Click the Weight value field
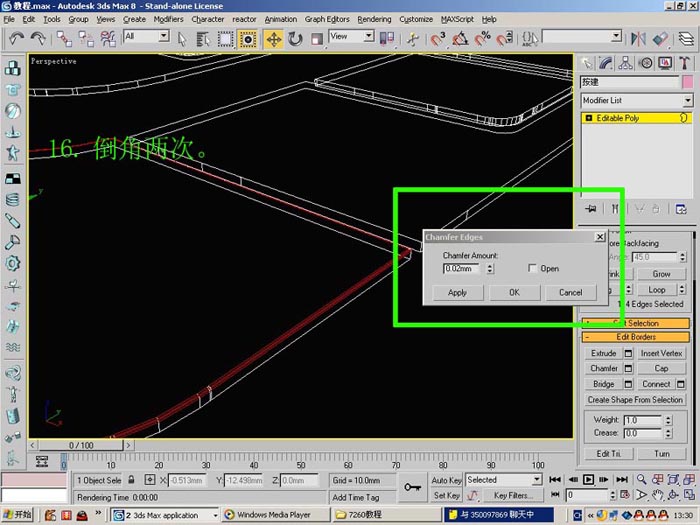The width and height of the screenshot is (700, 525). pyautogui.click(x=642, y=421)
